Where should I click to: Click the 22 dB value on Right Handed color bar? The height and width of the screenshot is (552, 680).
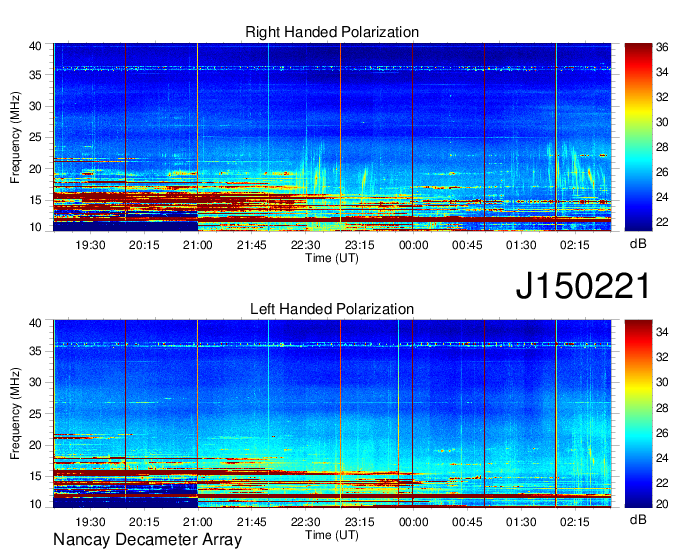(x=662, y=222)
